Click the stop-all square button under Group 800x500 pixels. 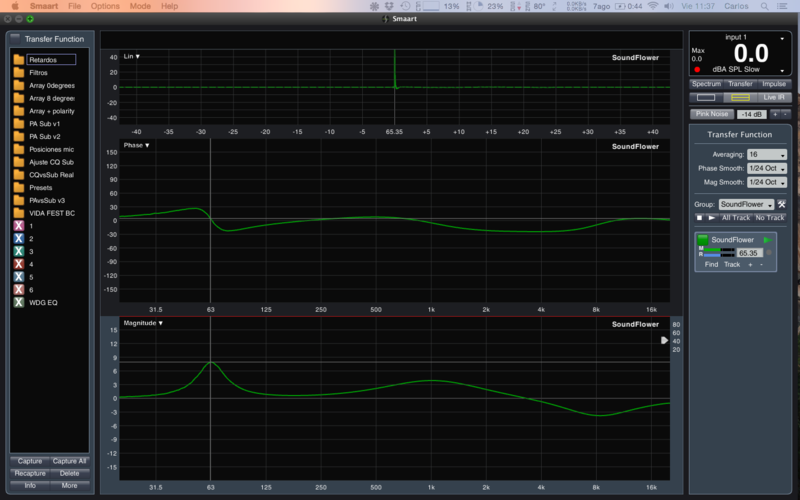pos(699,217)
